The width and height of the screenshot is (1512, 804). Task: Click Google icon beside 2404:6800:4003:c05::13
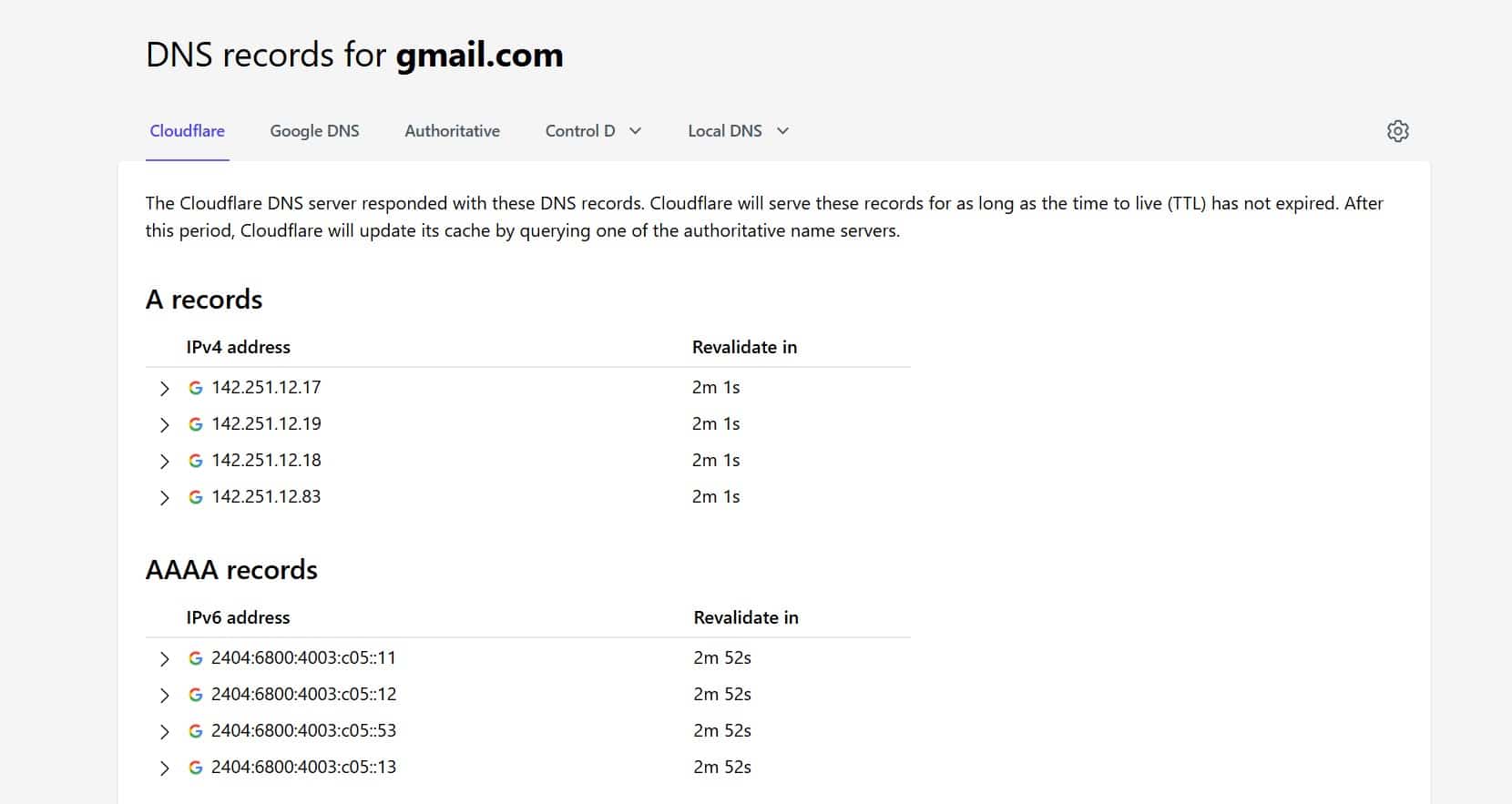pos(195,768)
